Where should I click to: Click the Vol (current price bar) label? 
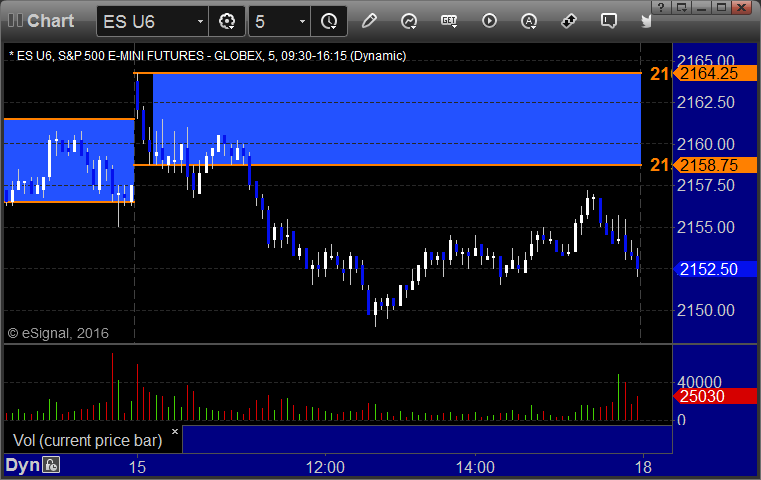coord(87,440)
